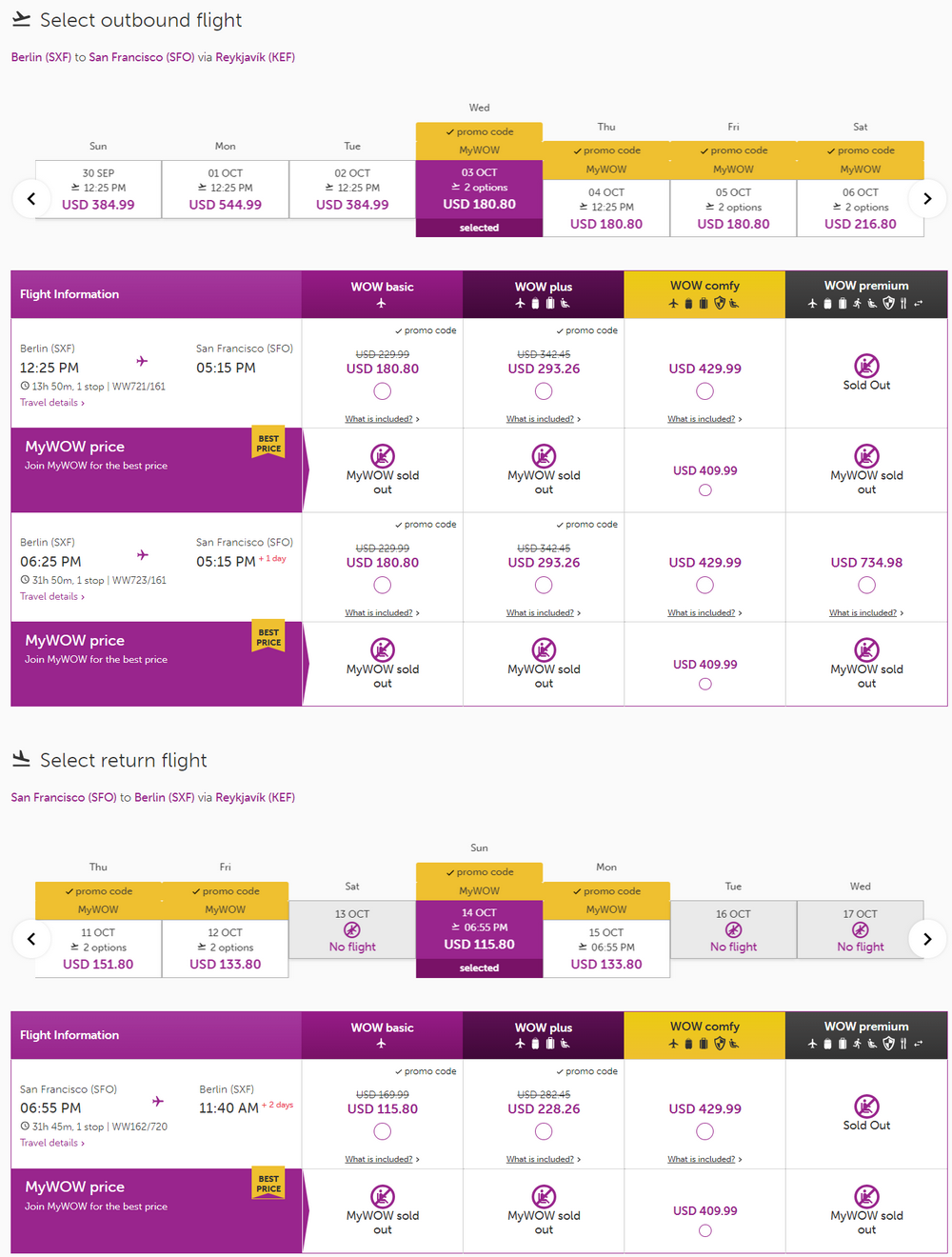The height and width of the screenshot is (1257, 952).
Task: Open What is included under WOW comfy 12:25 PM
Action: 704,419
